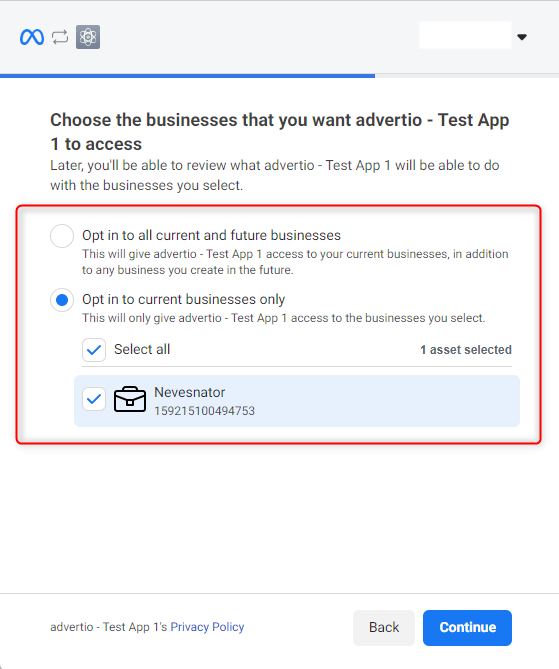Click the atom app icon in header
Screen dimensions: 559x669
coord(88,37)
